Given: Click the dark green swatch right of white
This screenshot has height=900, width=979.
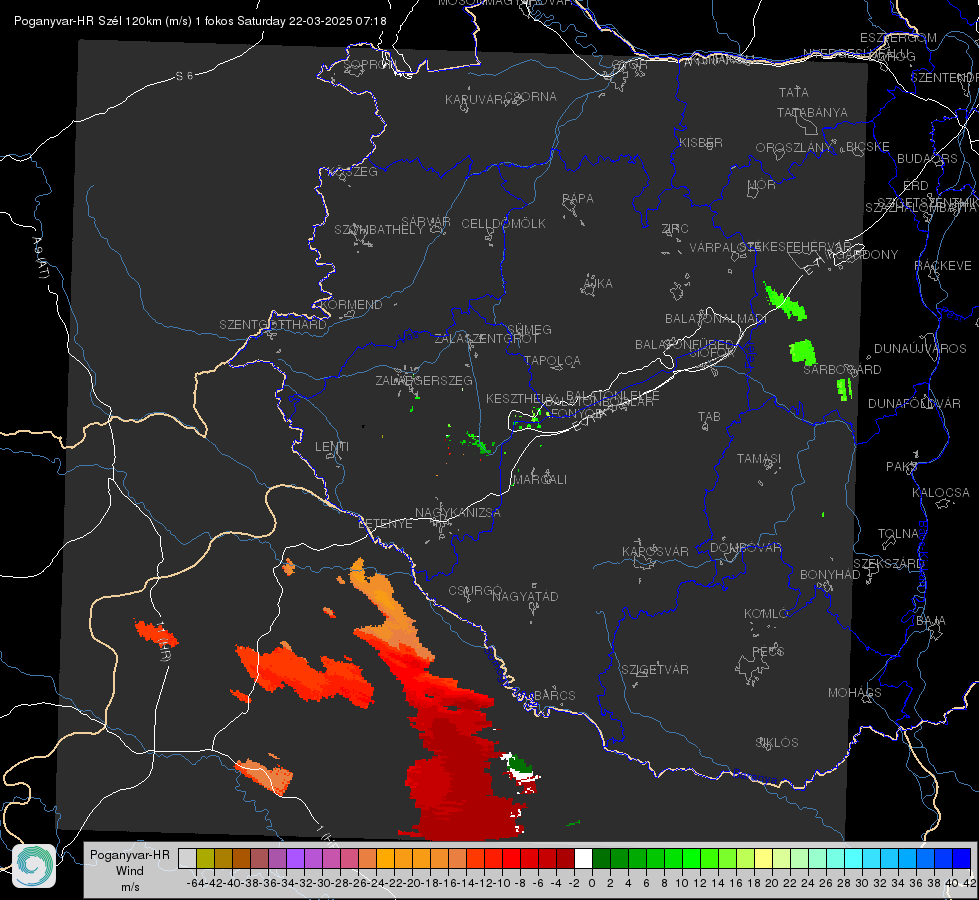Looking at the screenshot, I should tap(601, 858).
